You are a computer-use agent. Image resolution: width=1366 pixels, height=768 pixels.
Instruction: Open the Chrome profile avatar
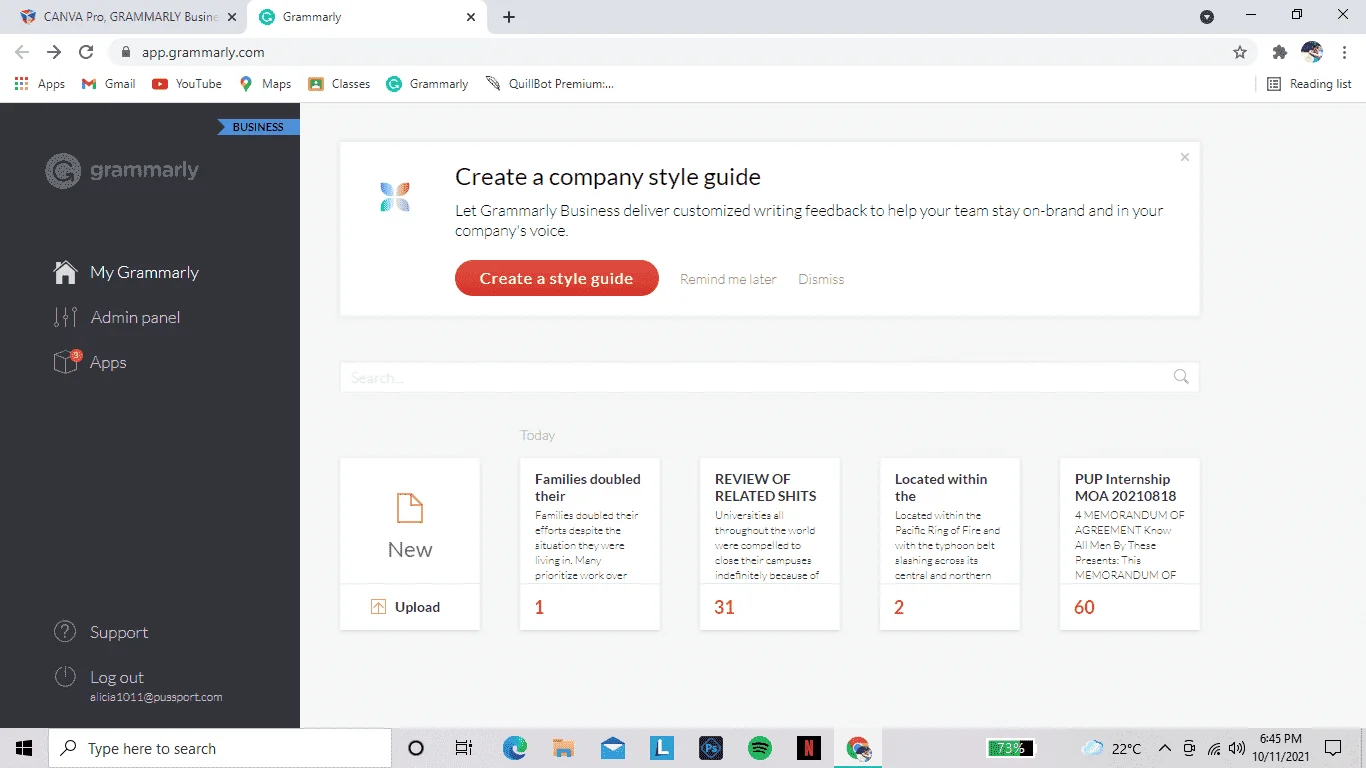[x=1312, y=52]
